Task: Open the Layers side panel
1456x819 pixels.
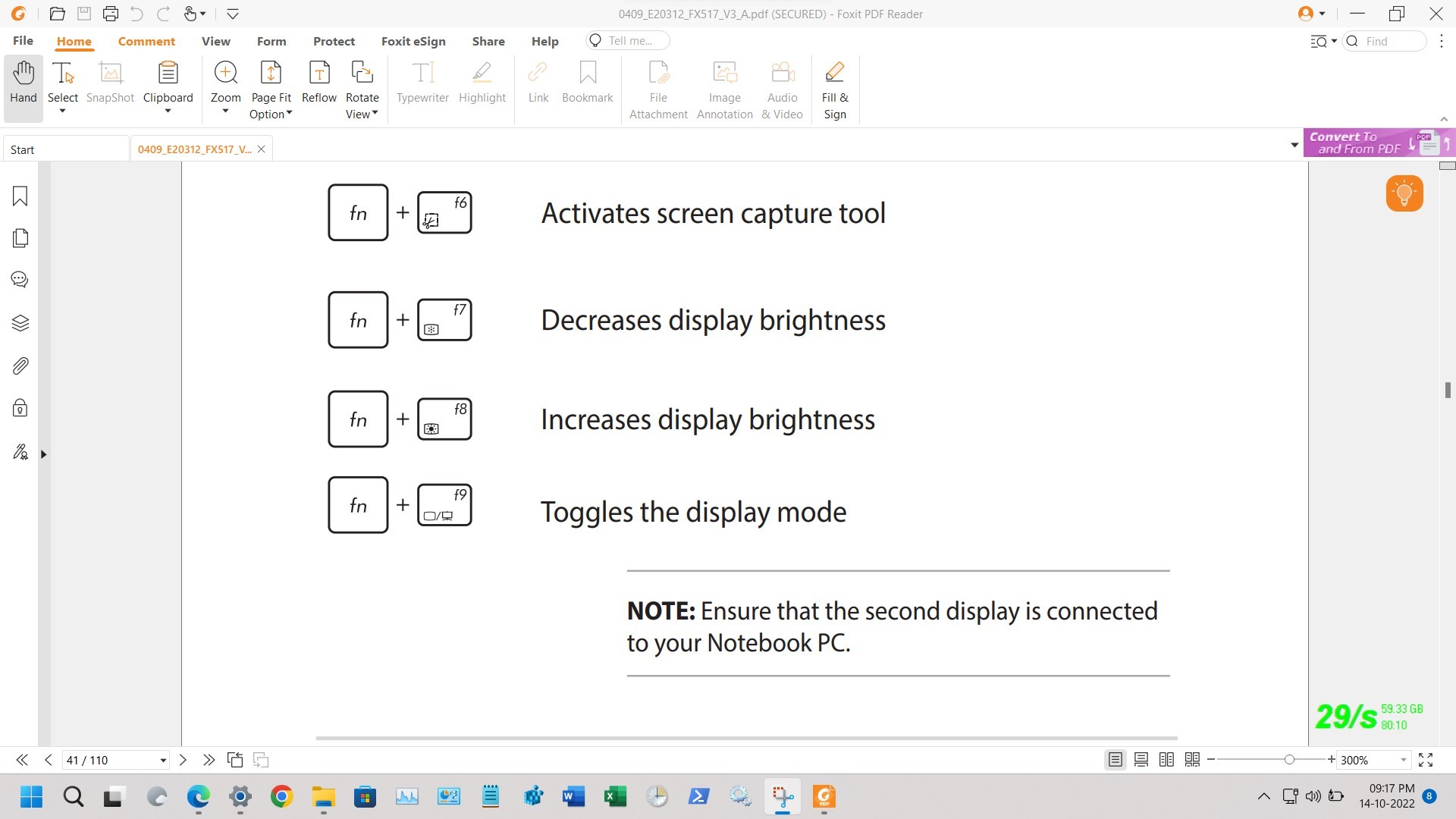Action: click(x=20, y=323)
